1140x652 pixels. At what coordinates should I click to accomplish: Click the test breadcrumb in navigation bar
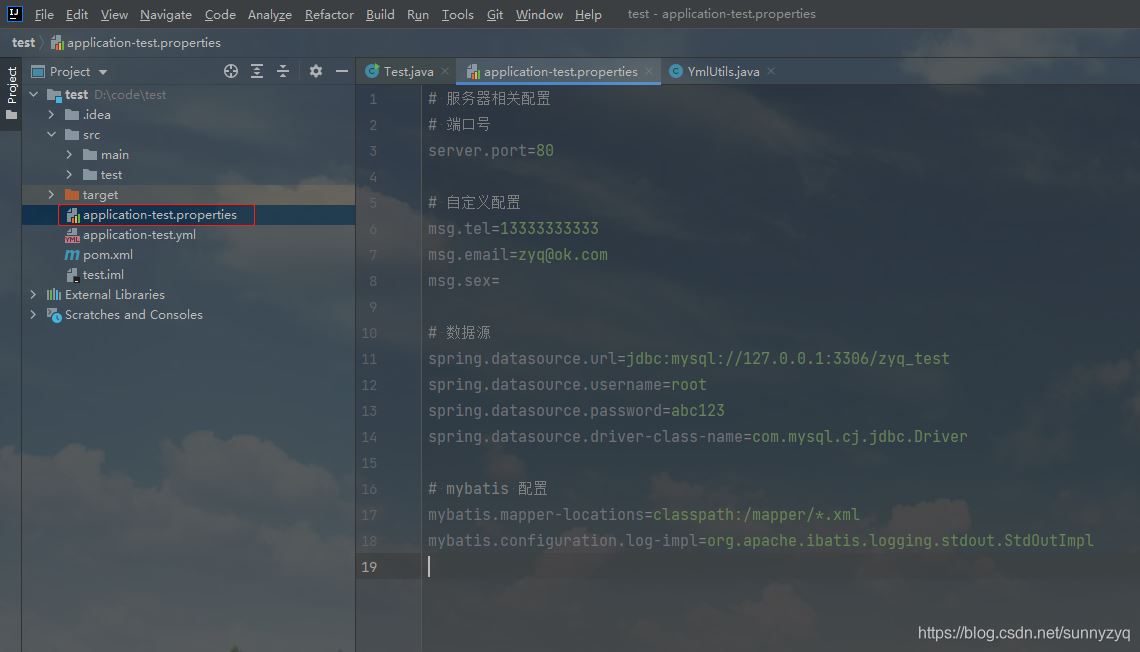[23, 43]
